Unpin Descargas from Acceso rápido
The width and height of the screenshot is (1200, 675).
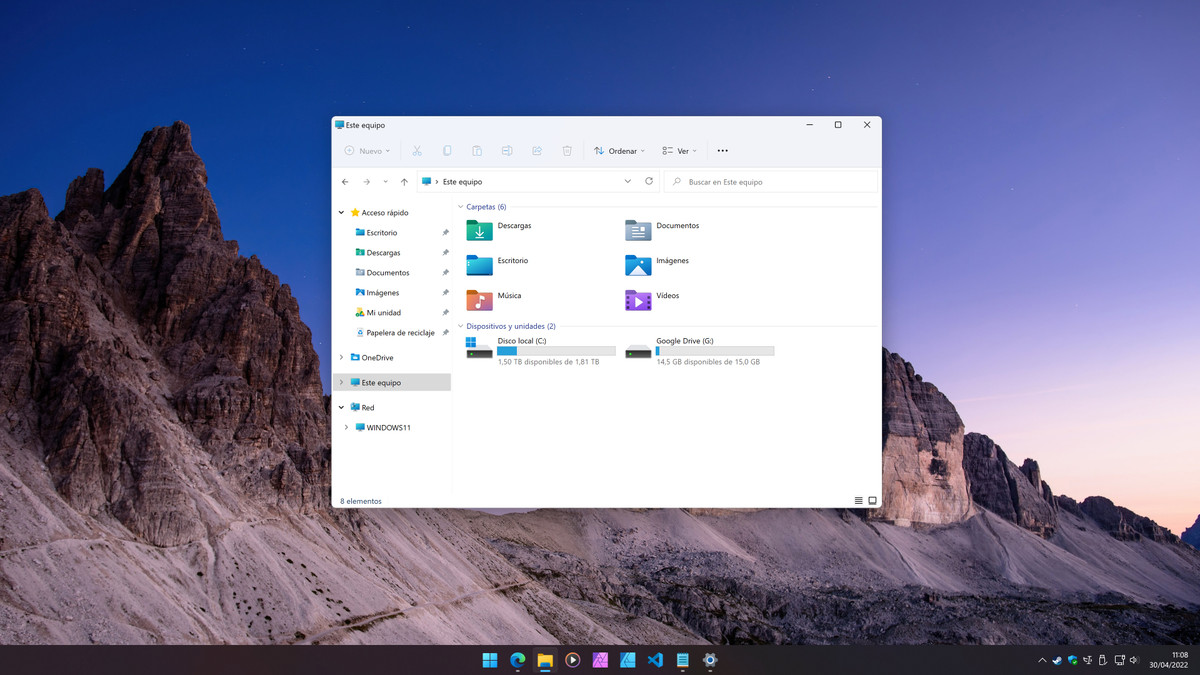pyautogui.click(x=445, y=252)
